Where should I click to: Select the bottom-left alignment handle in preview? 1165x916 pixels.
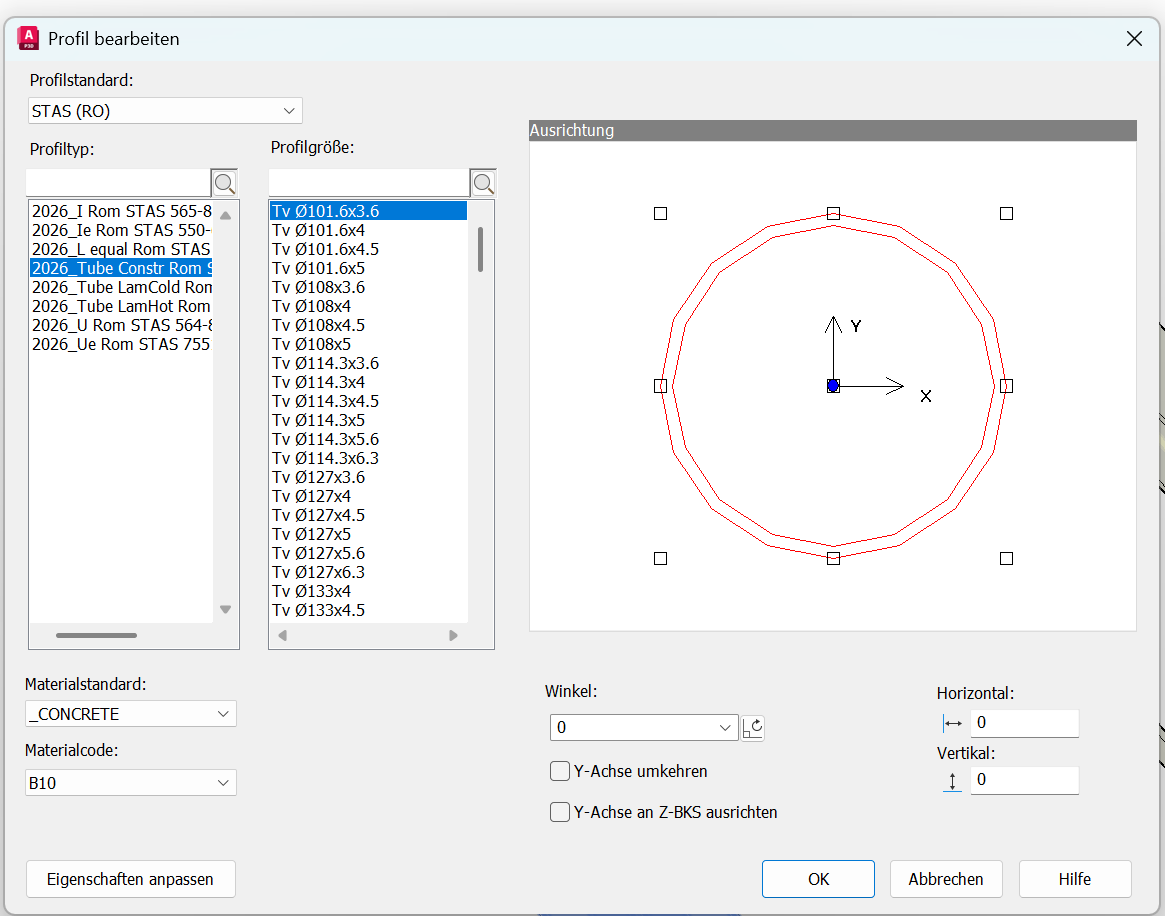coord(660,558)
